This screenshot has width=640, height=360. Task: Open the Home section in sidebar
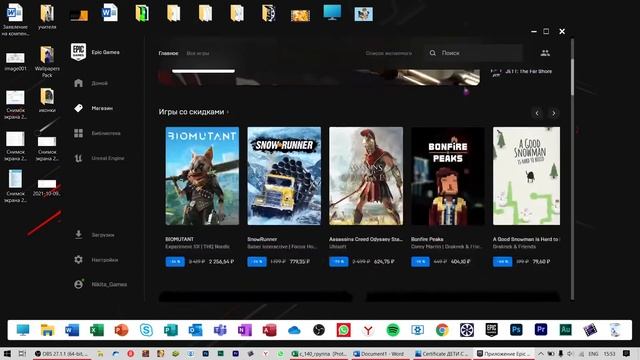point(91,83)
